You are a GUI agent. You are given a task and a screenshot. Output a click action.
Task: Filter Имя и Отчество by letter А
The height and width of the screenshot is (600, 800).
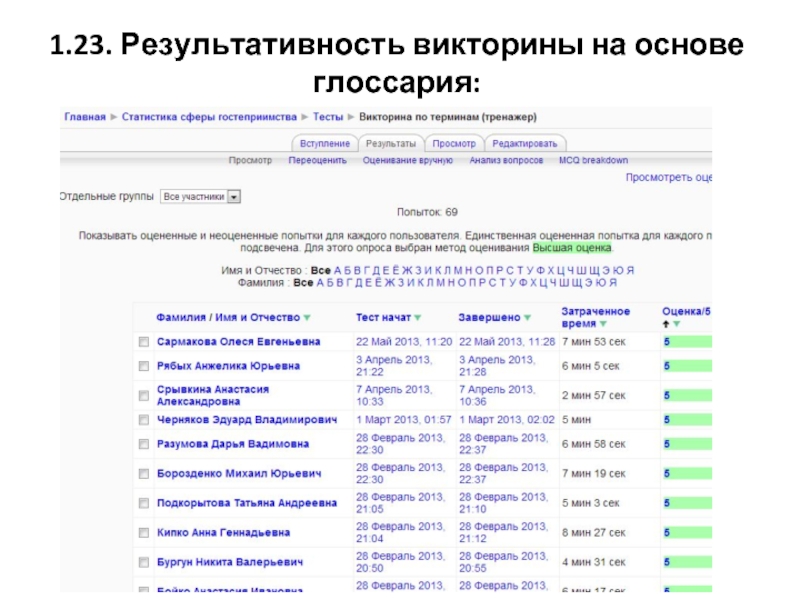tap(337, 270)
